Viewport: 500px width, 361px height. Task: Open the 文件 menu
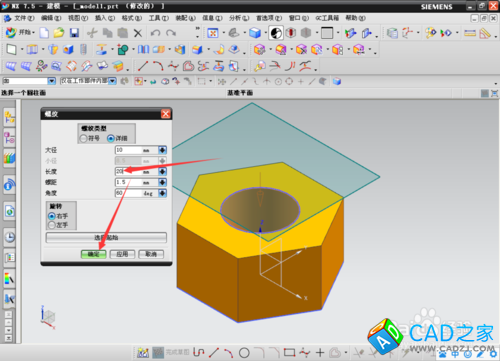[x=20, y=18]
